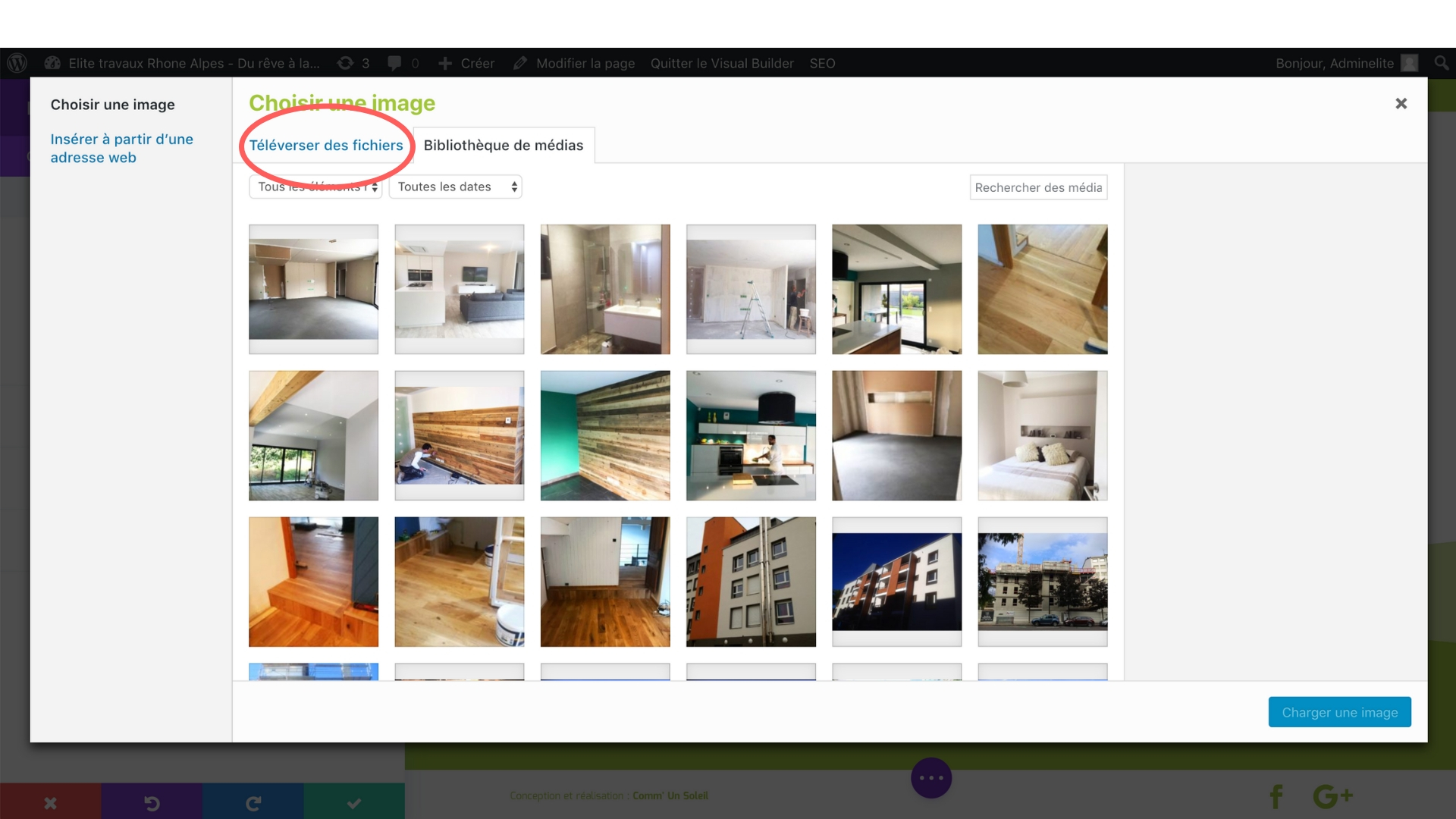Select worker installing wood wall thumbnail
Image resolution: width=1456 pixels, height=819 pixels.
point(459,435)
